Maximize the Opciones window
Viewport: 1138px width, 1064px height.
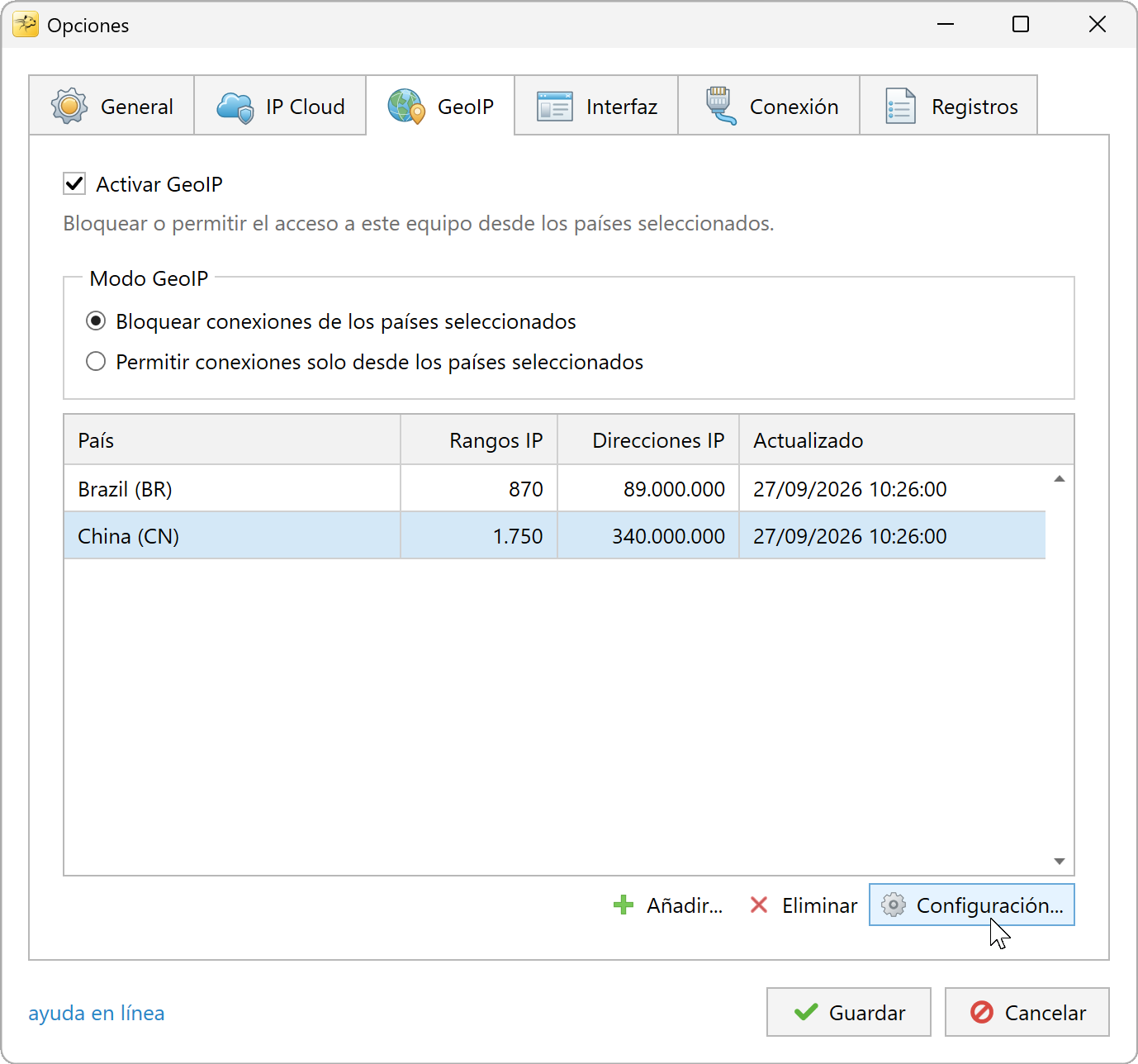[1021, 25]
